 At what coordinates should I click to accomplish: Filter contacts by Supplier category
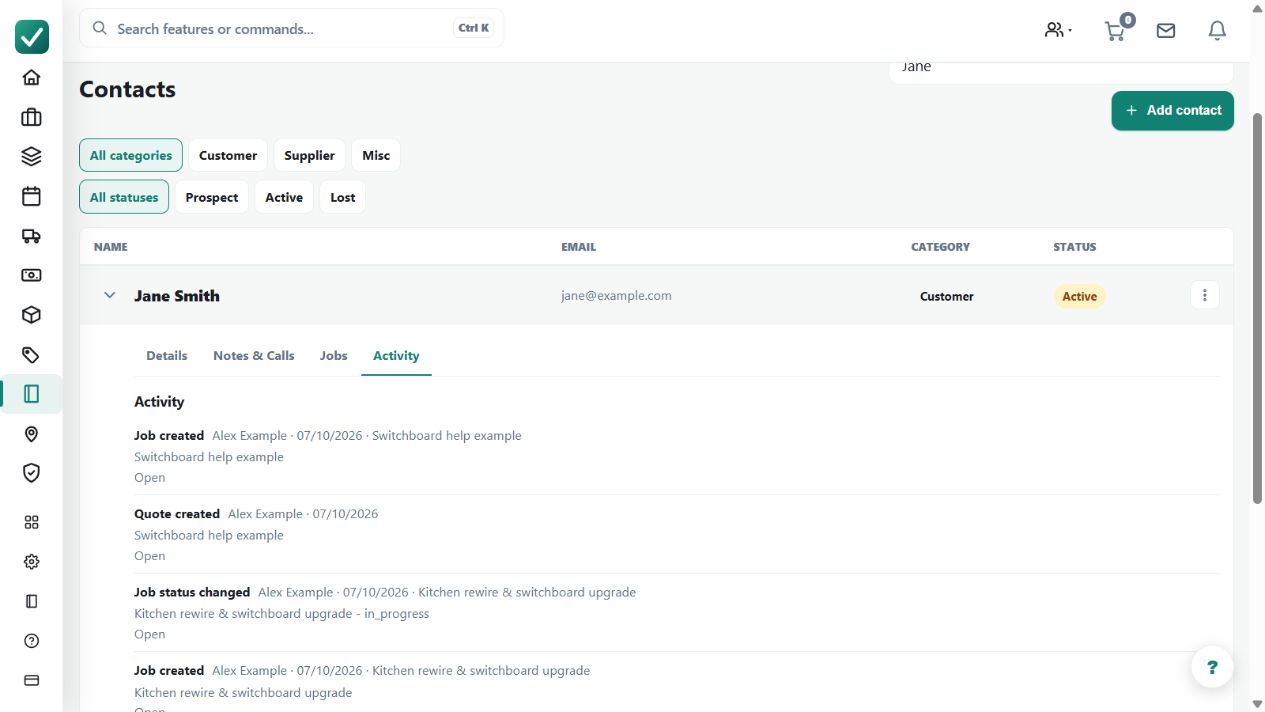coord(309,155)
